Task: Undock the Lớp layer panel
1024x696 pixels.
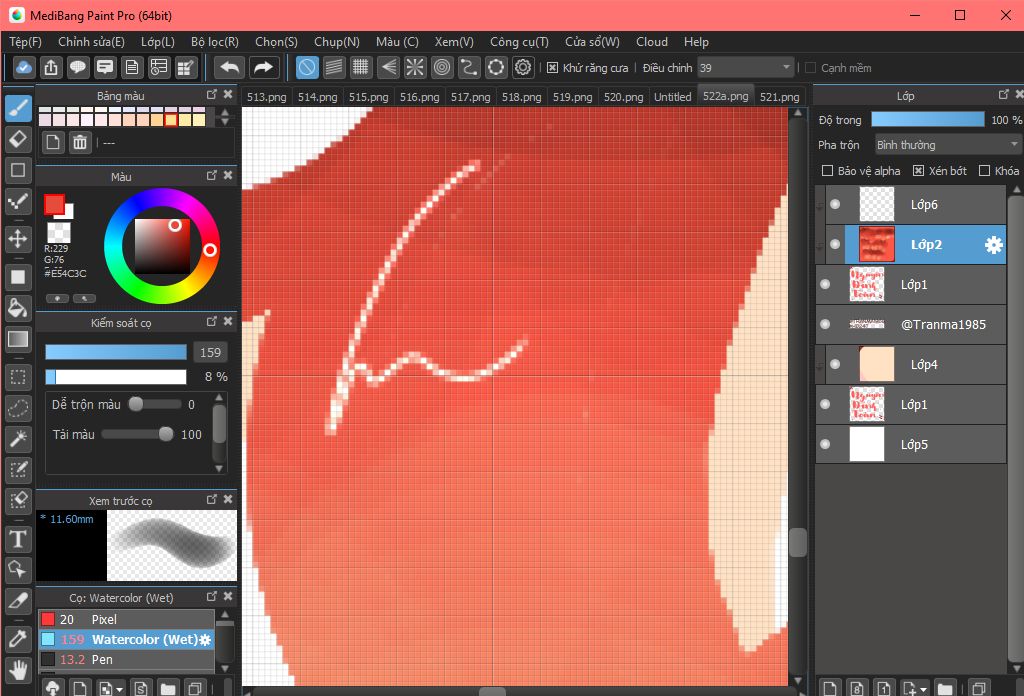Action: [1004, 95]
